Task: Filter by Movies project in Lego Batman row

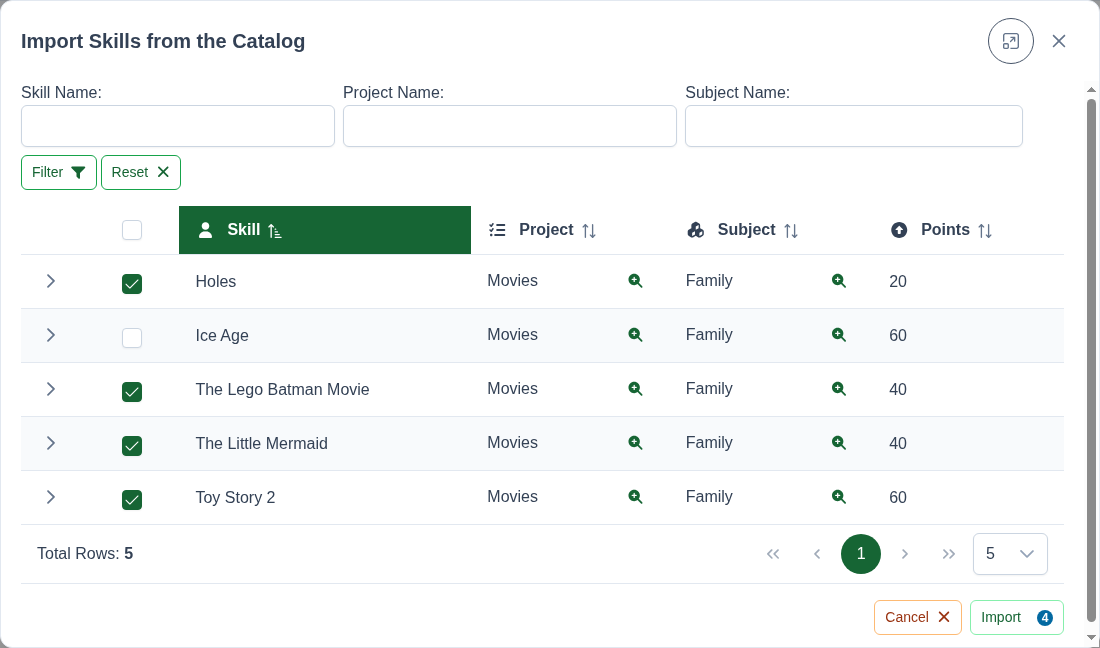Action: (636, 389)
